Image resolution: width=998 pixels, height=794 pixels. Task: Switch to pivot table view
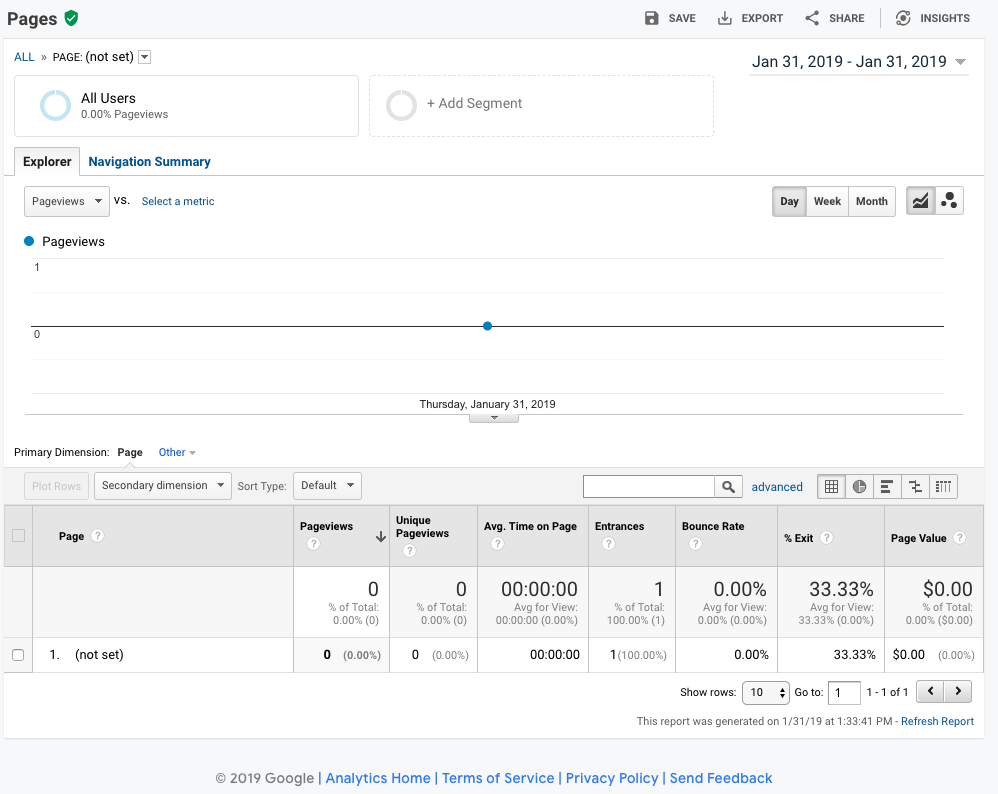point(943,486)
